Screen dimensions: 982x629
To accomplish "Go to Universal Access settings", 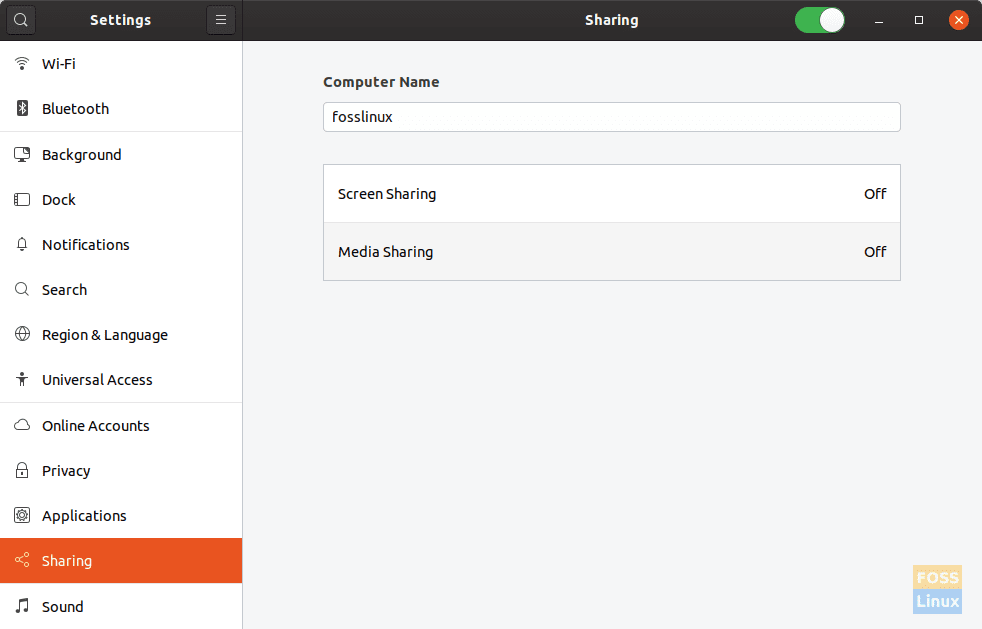I will (97, 380).
